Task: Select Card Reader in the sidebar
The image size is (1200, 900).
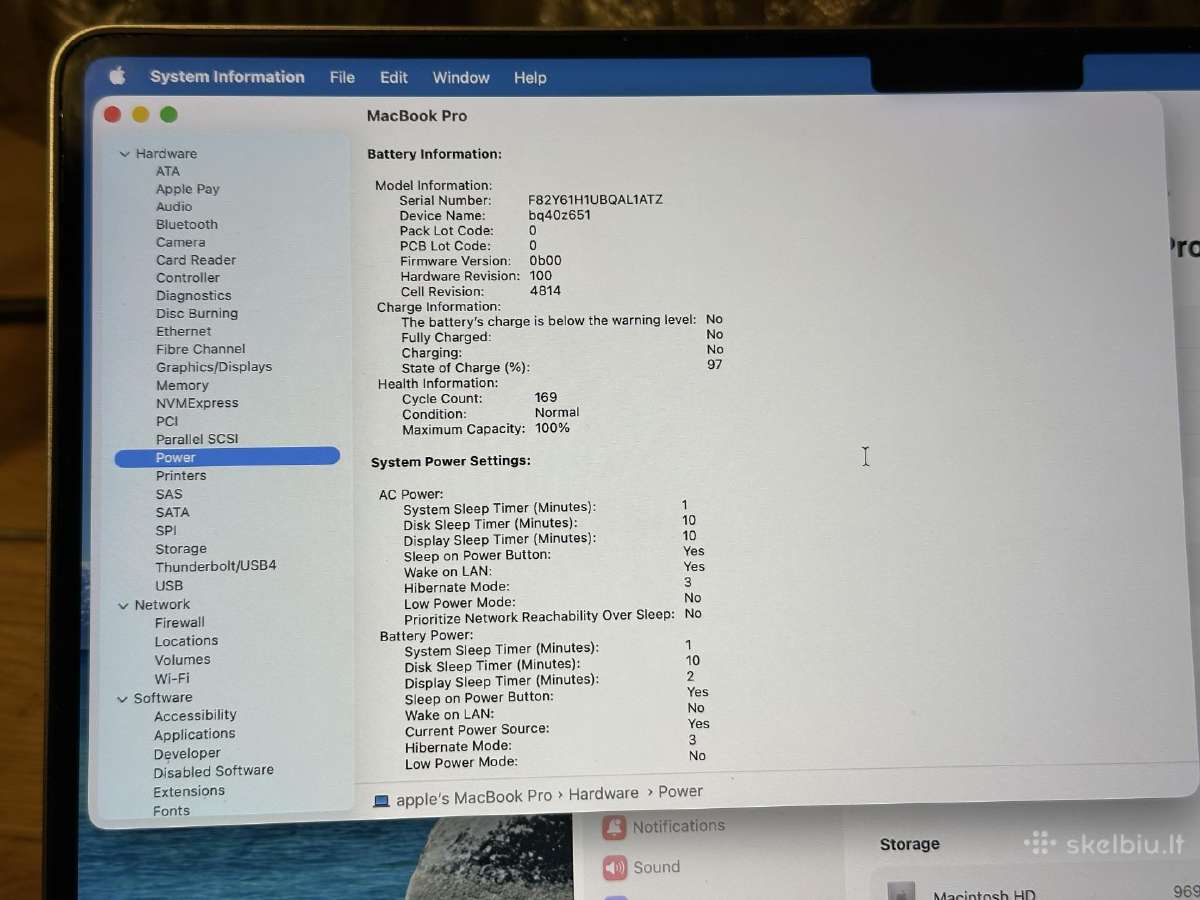Action: click(196, 260)
